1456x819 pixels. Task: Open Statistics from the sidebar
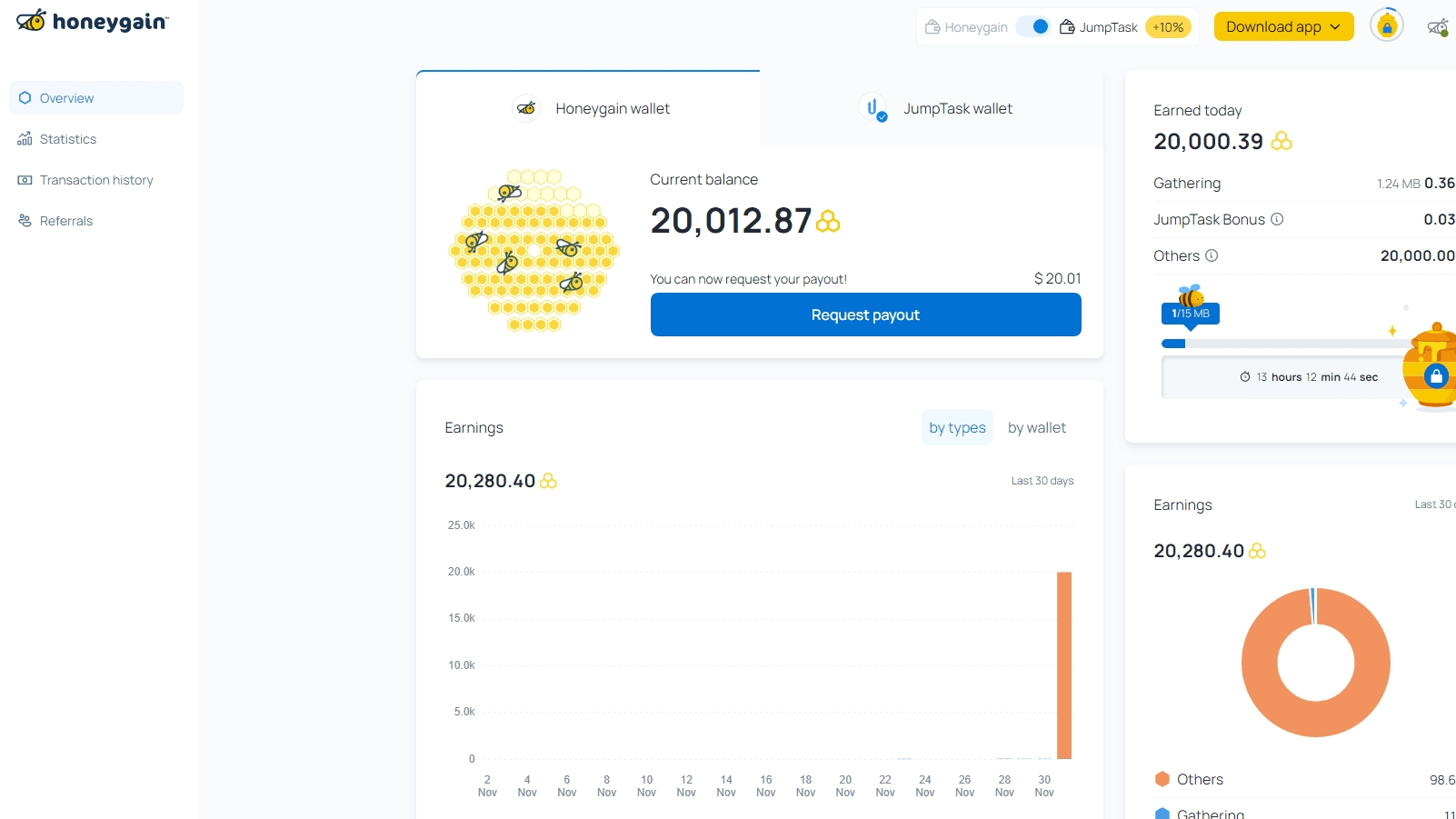[x=96, y=139]
